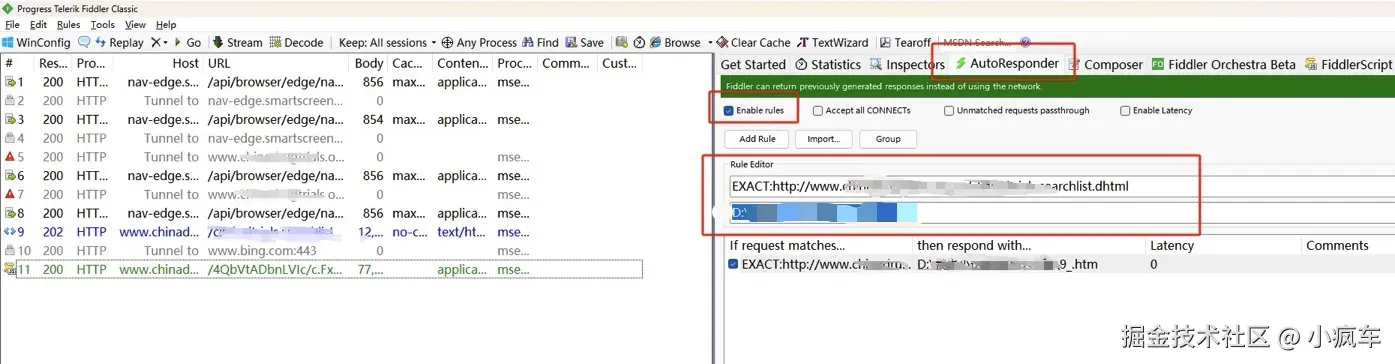Select session 10 Tunnel to www.bing.com:443
This screenshot has height=364, width=1395.
pos(321,250)
